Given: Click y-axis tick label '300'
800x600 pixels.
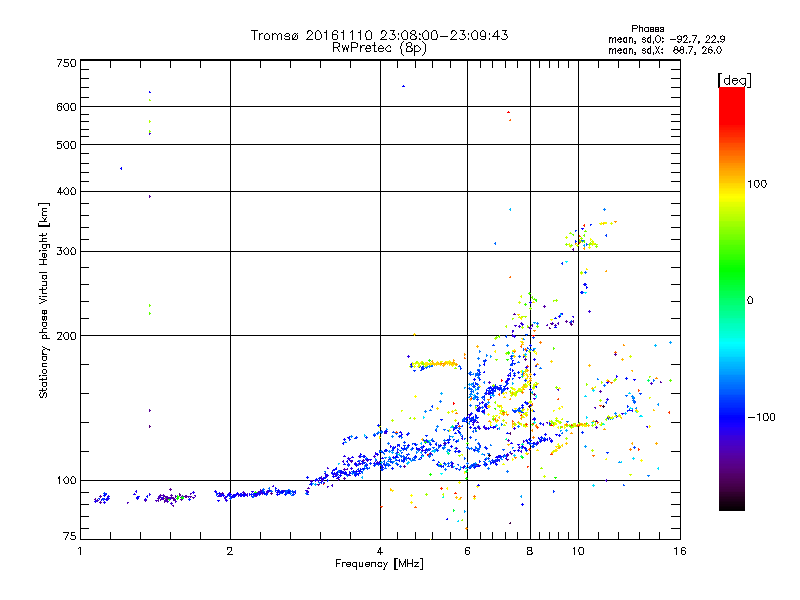Looking at the screenshot, I should pyautogui.click(x=67, y=251).
